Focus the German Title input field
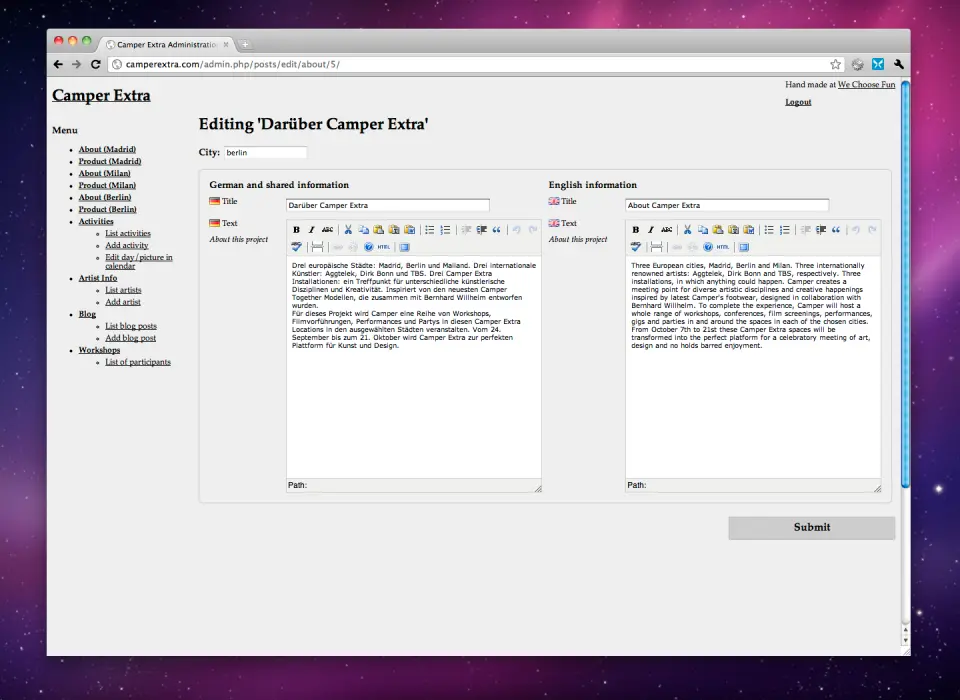 pos(388,205)
